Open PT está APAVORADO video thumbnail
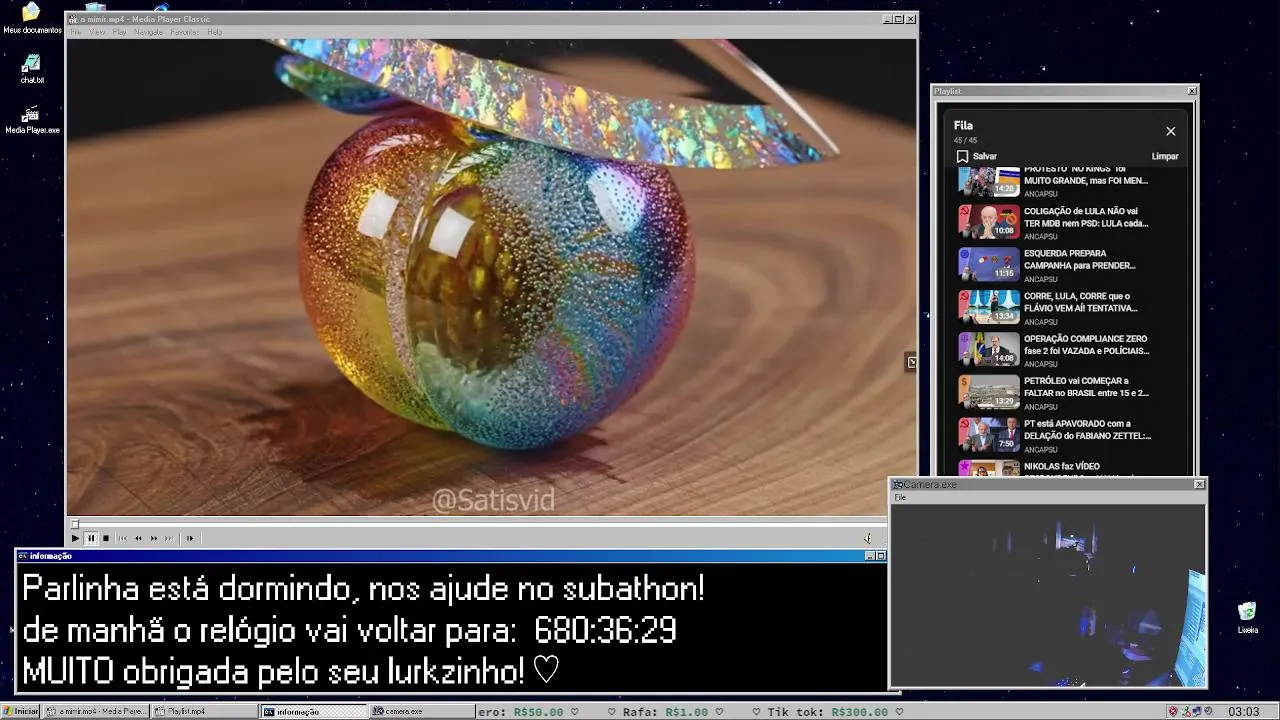Image resolution: width=1280 pixels, height=720 pixels. [x=989, y=434]
